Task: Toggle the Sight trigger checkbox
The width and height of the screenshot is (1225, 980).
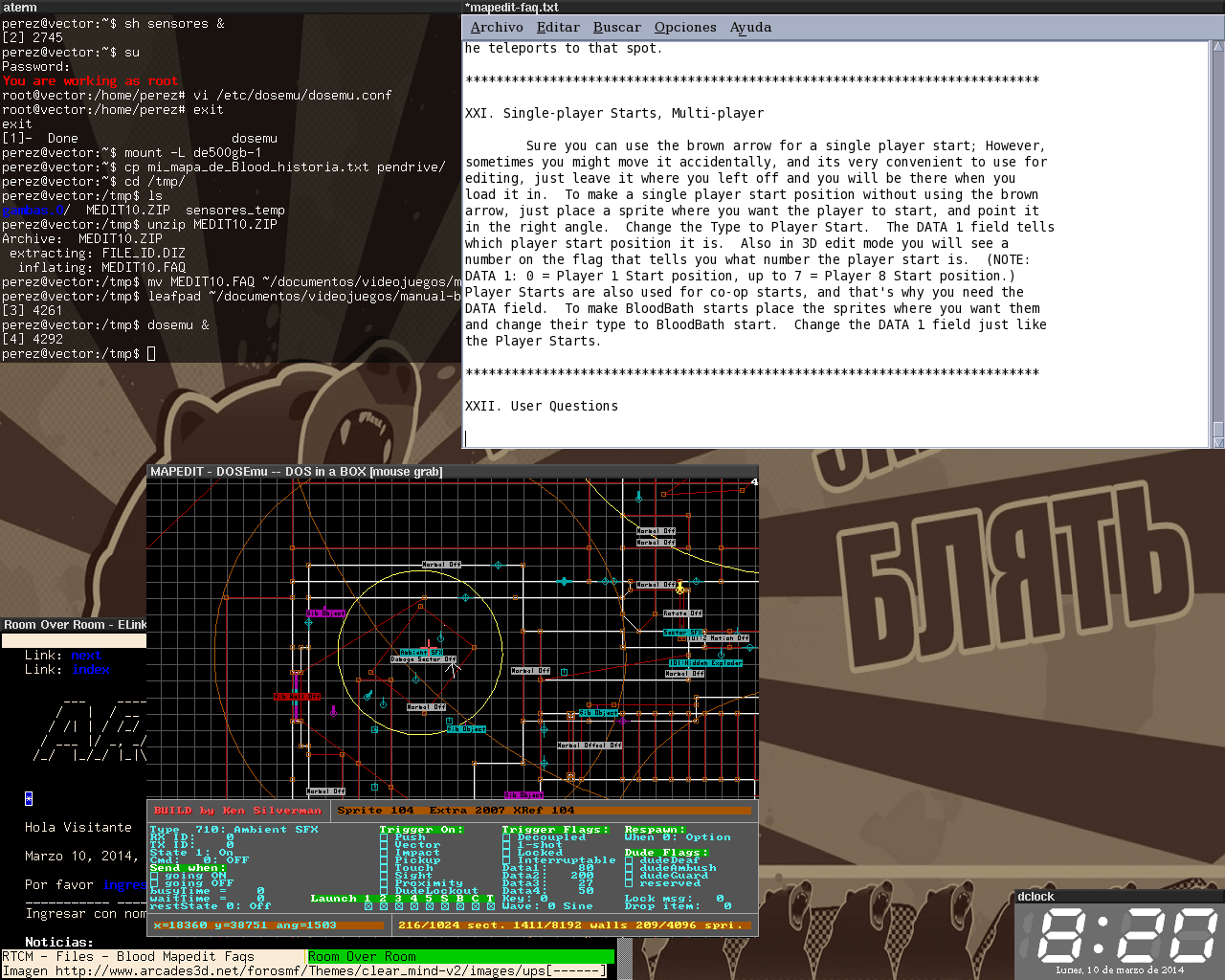Action: pyautogui.click(x=384, y=876)
